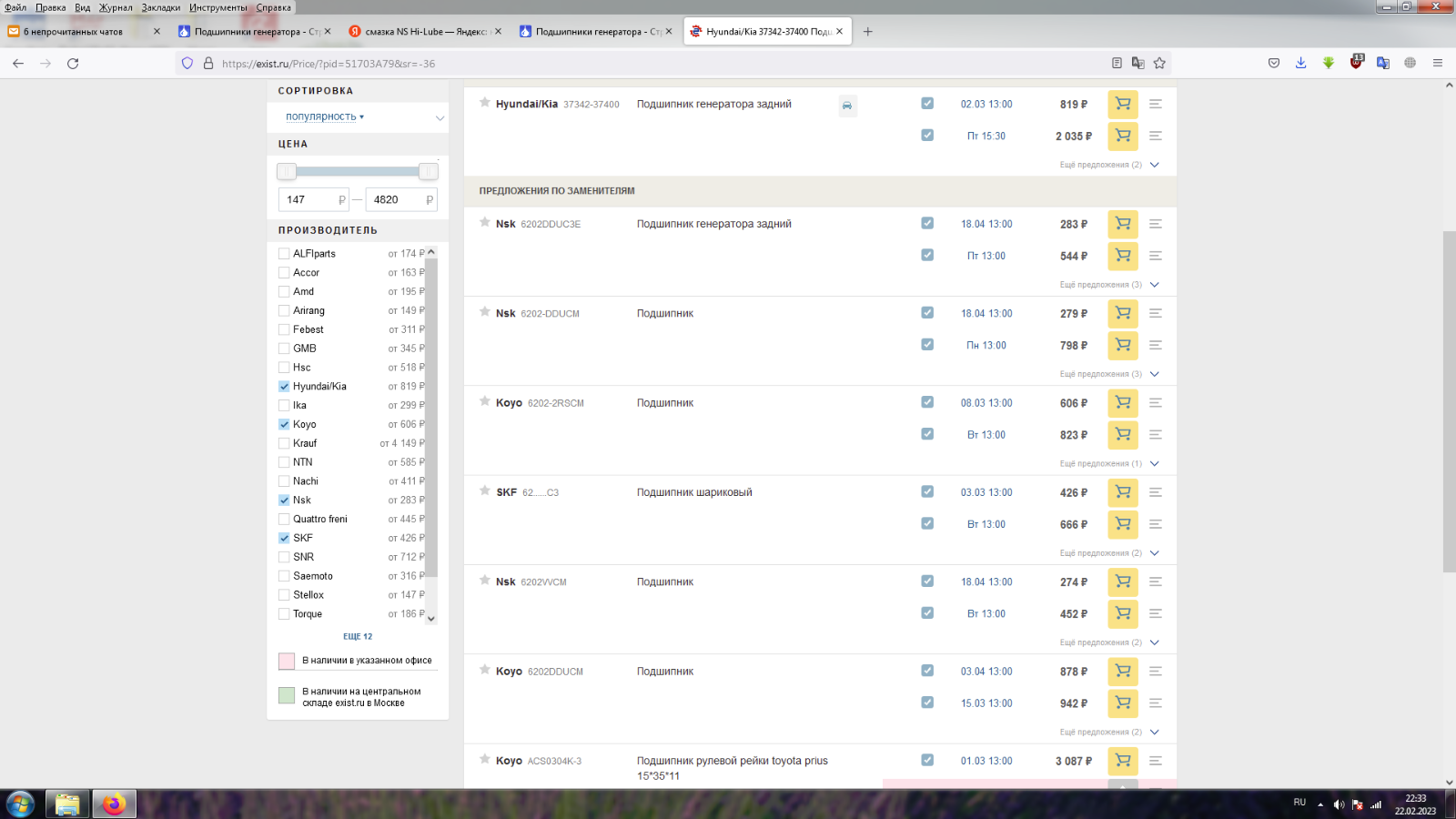
Task: Open the Nsk 6202DDUC3E part link
Action: pos(551,224)
